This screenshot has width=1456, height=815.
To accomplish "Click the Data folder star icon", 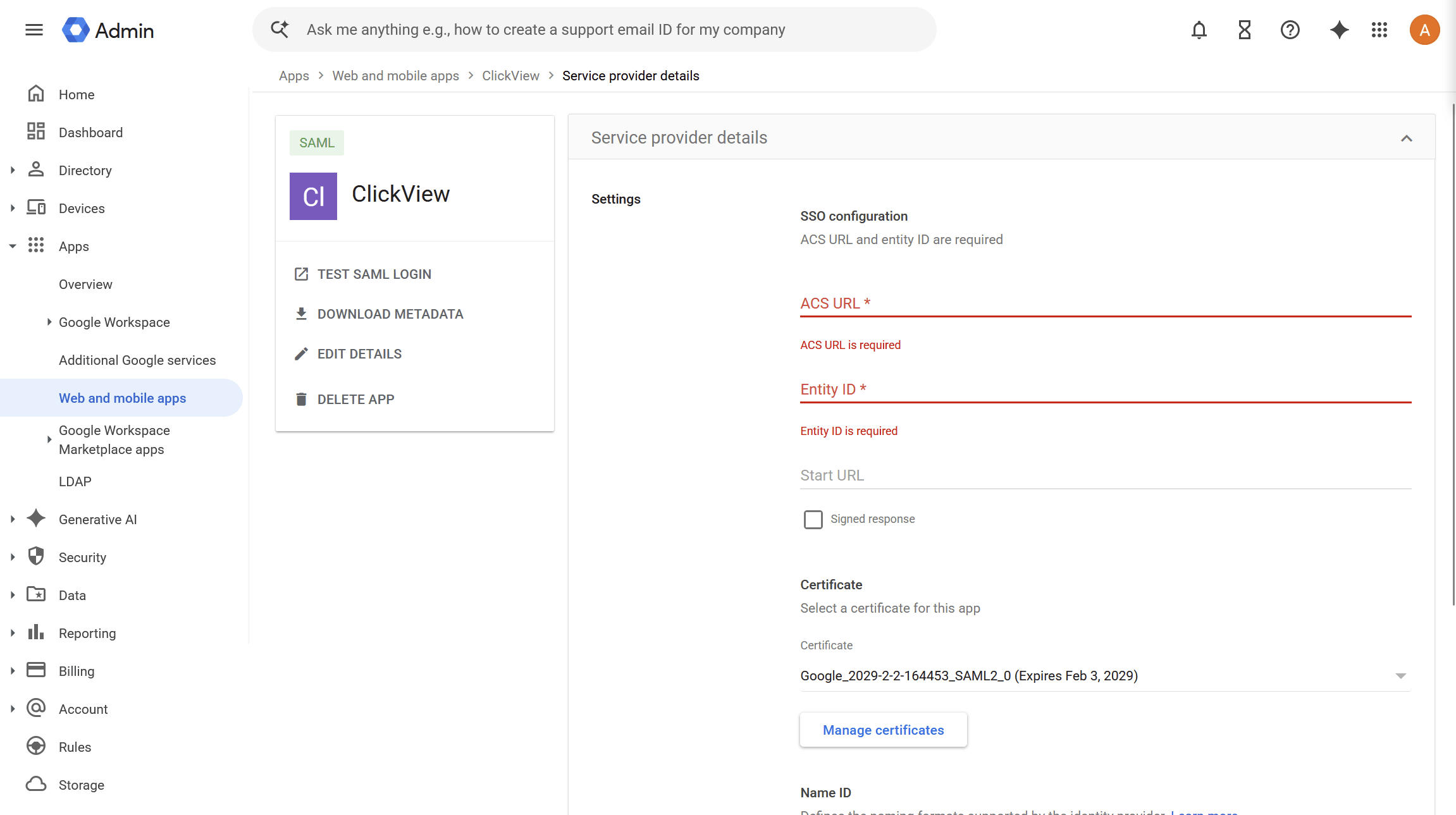I will tap(36, 594).
